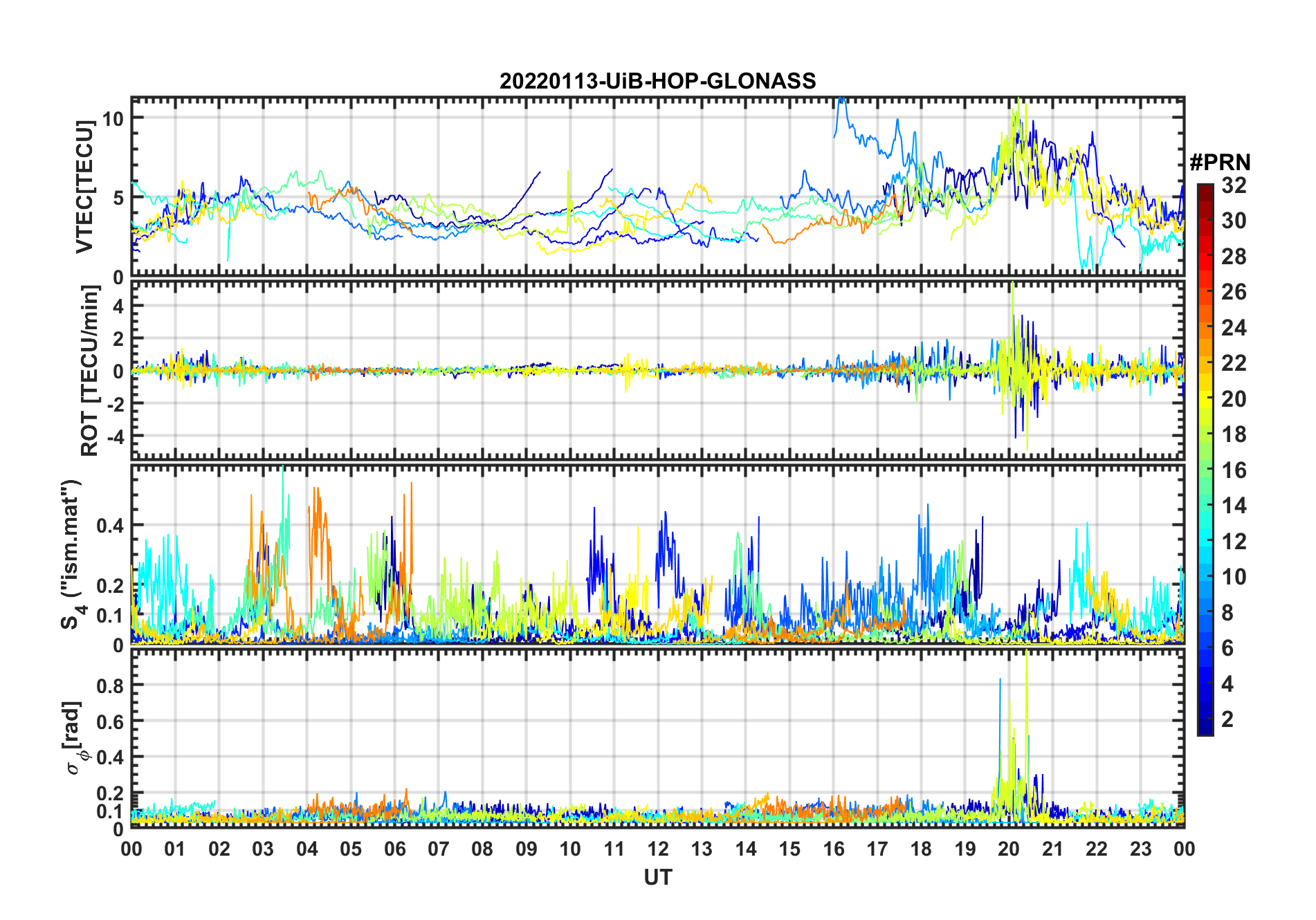Click x-axis tick label 02
The height and width of the screenshot is (920, 1316).
219,849
